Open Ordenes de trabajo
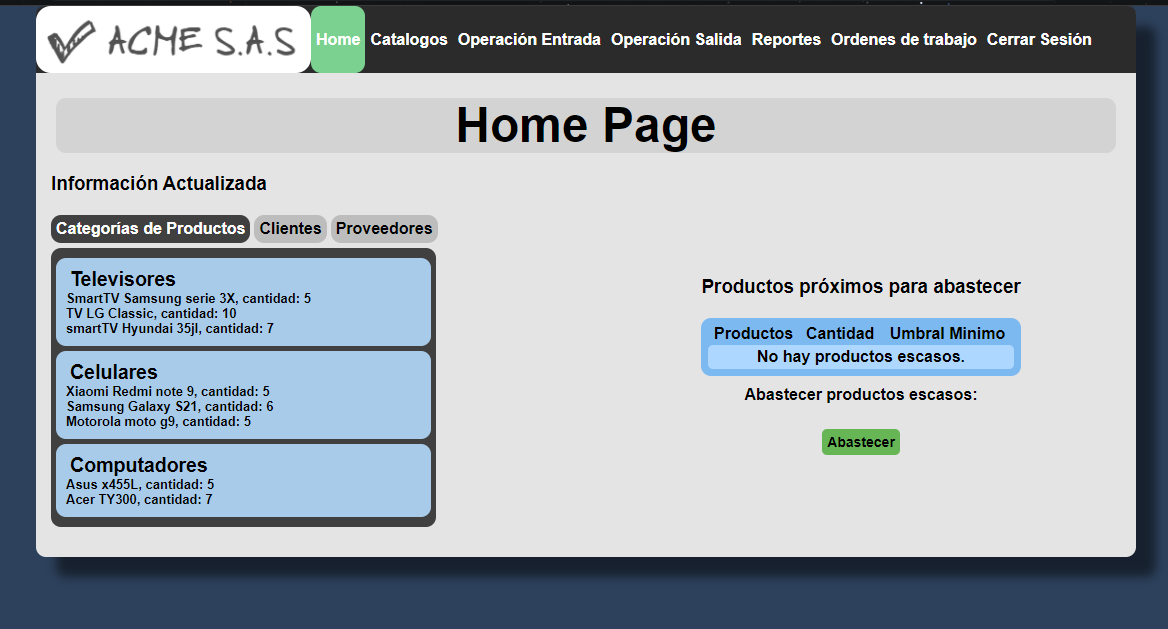 904,39
